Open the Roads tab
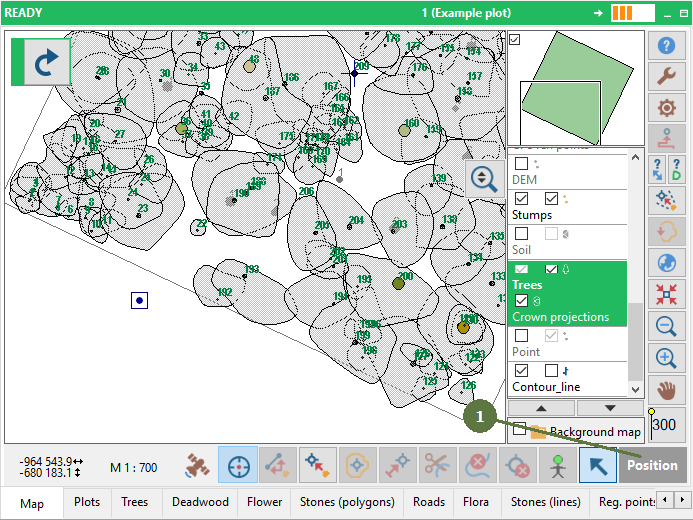Image resolution: width=693 pixels, height=520 pixels. coord(429,502)
